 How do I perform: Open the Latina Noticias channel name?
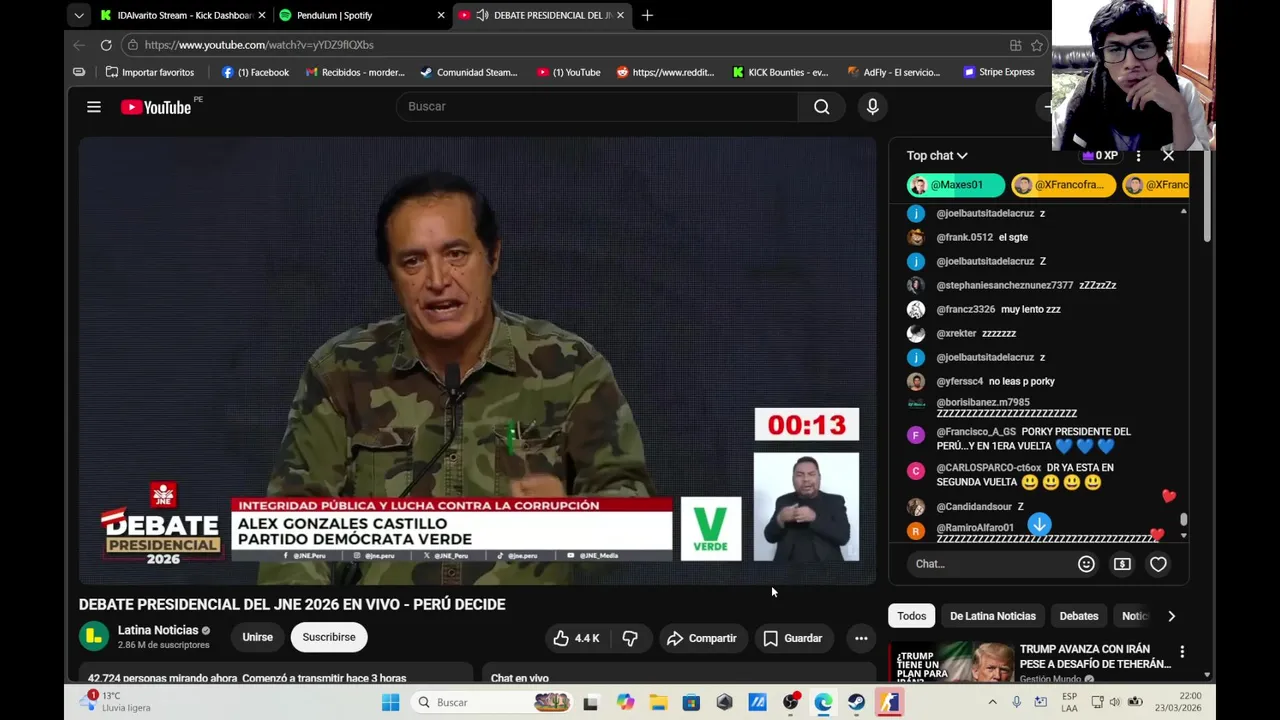(x=158, y=630)
